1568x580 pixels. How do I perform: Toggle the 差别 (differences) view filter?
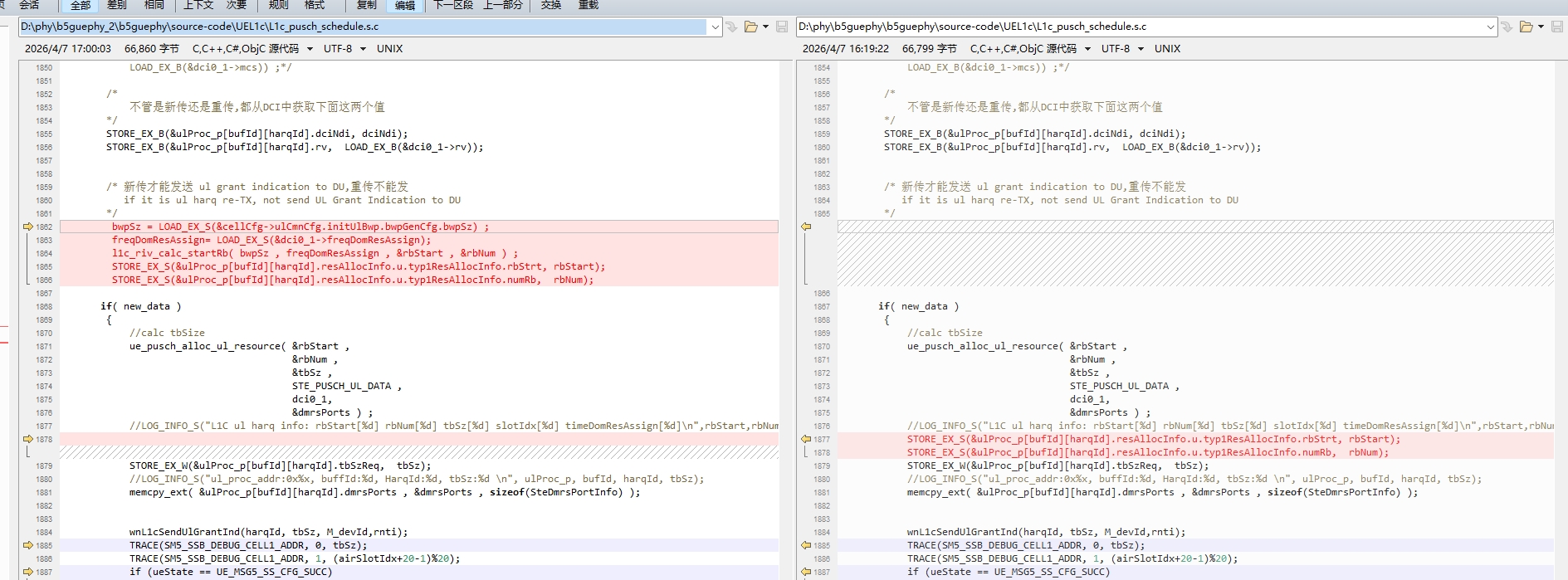click(x=117, y=5)
